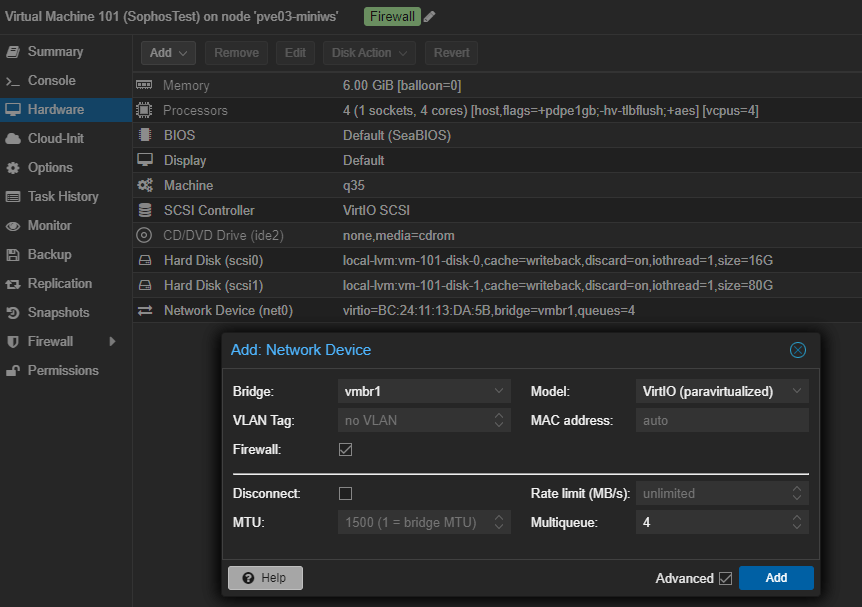Image resolution: width=862 pixels, height=607 pixels.
Task: Click the blue Add button in the dialog
Action: click(776, 578)
